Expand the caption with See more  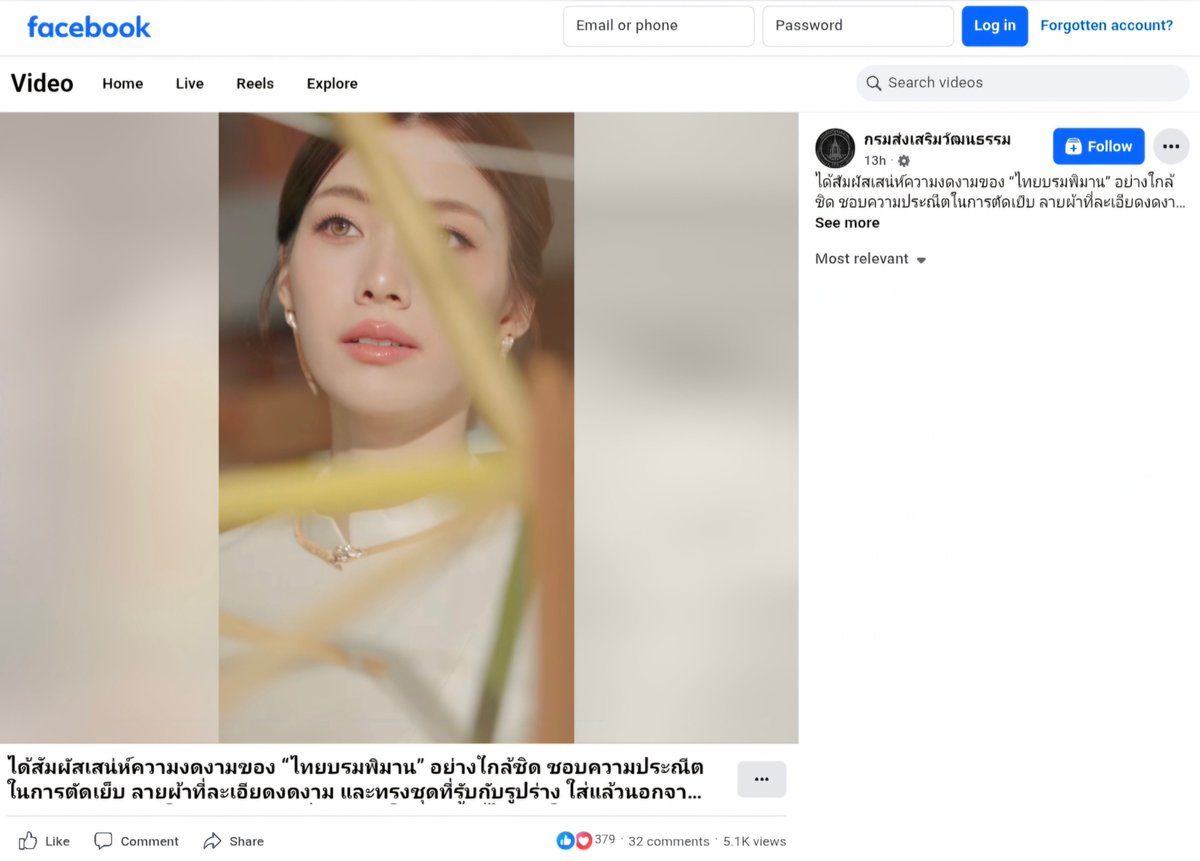(x=847, y=223)
